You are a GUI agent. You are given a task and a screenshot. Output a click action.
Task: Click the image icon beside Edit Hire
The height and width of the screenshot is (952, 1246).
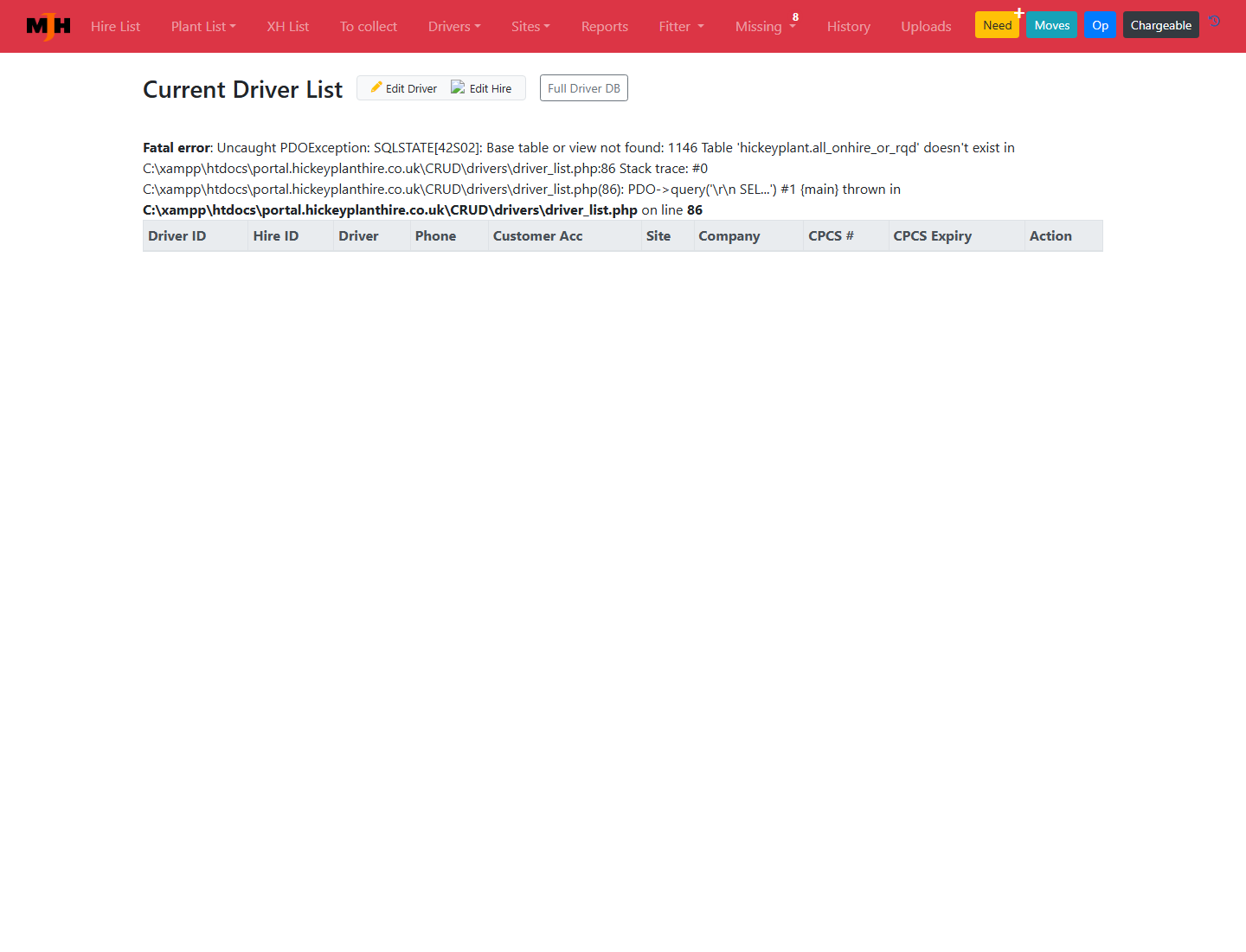tap(458, 87)
